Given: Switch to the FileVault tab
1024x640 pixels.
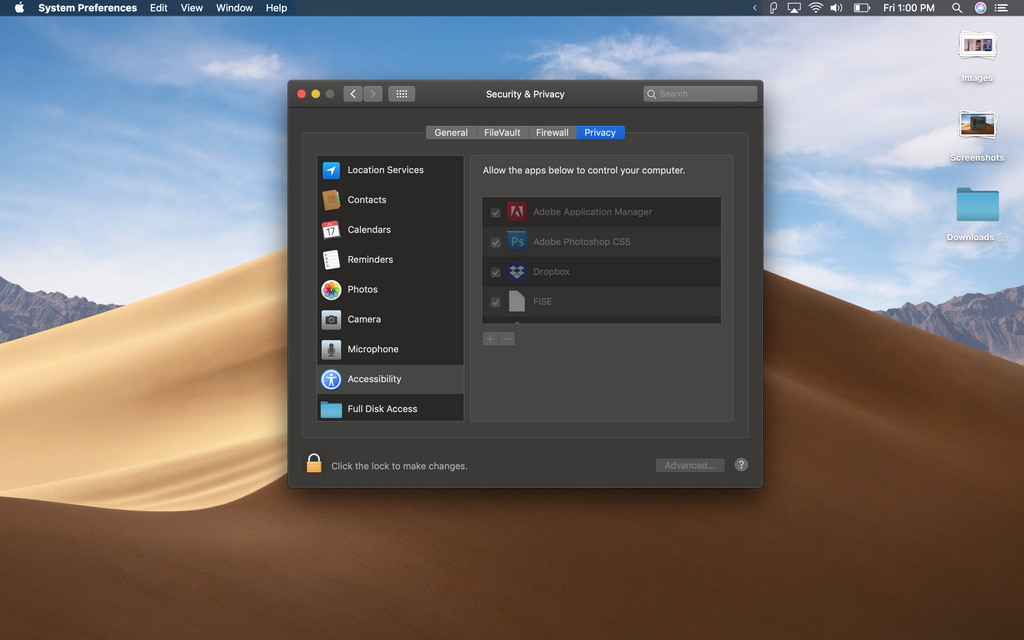Looking at the screenshot, I should [x=502, y=133].
